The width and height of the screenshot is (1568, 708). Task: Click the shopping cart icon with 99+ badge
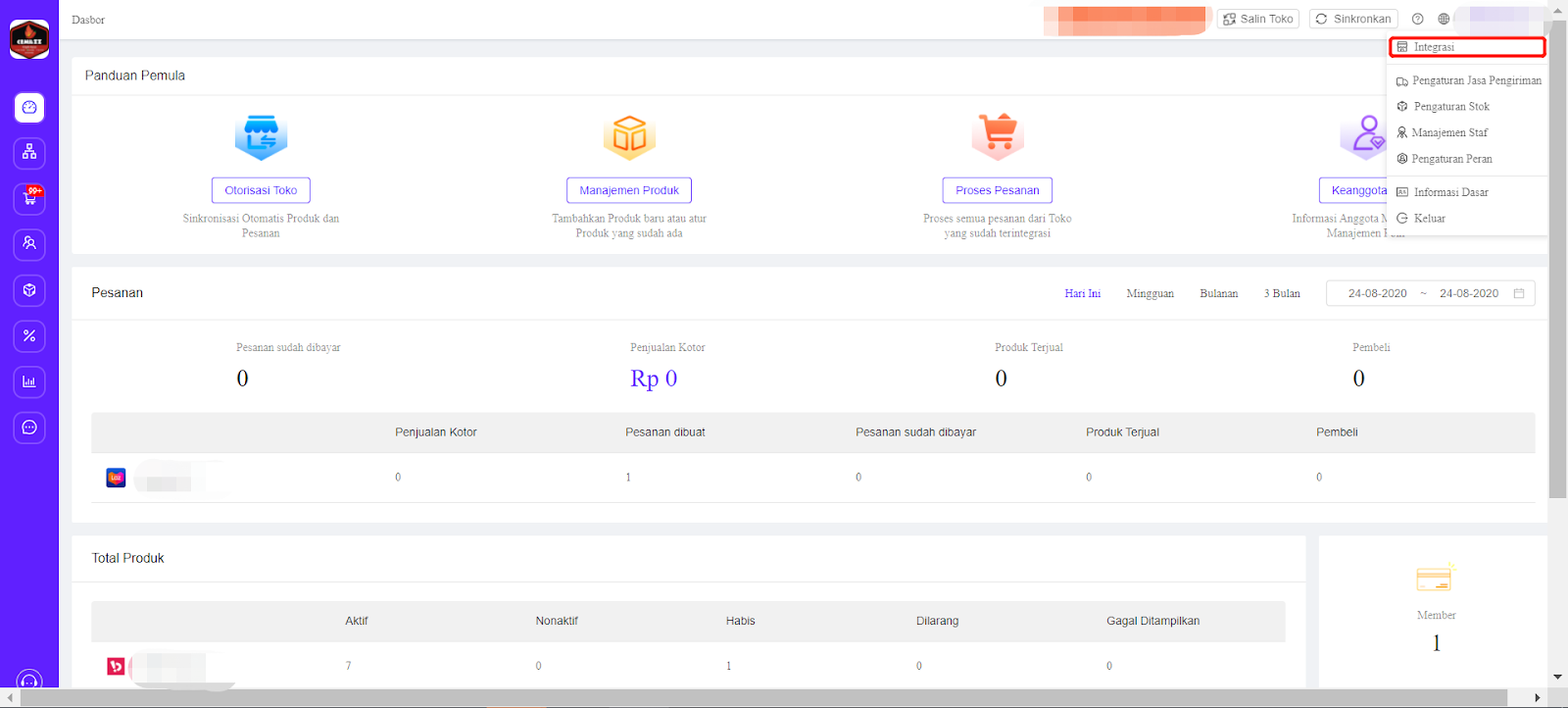coord(29,199)
